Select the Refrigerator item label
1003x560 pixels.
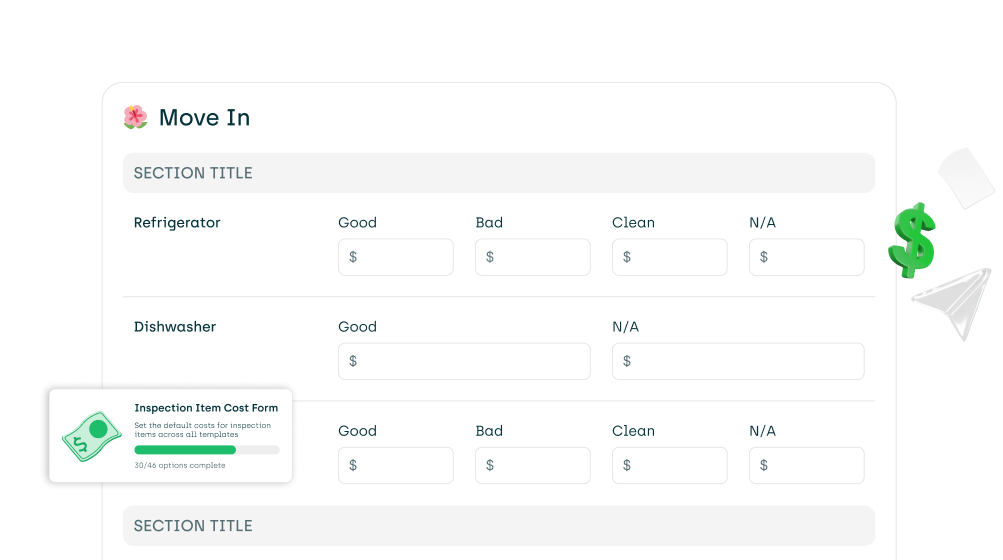(177, 222)
